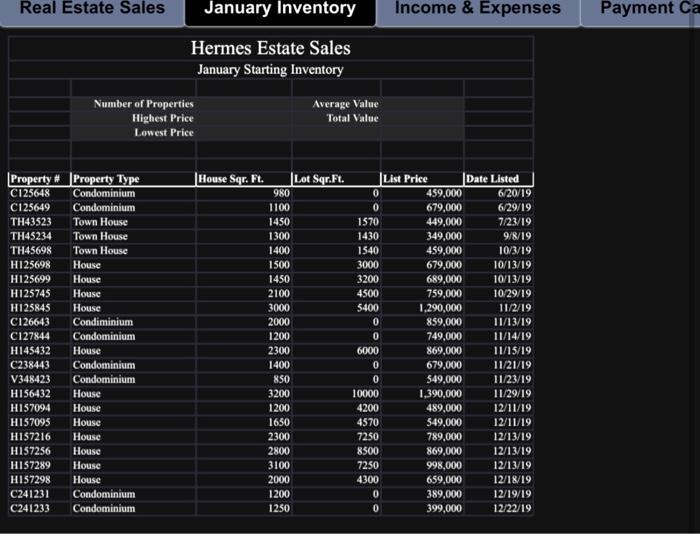Click the 389,000 list price cell

pos(422,494)
